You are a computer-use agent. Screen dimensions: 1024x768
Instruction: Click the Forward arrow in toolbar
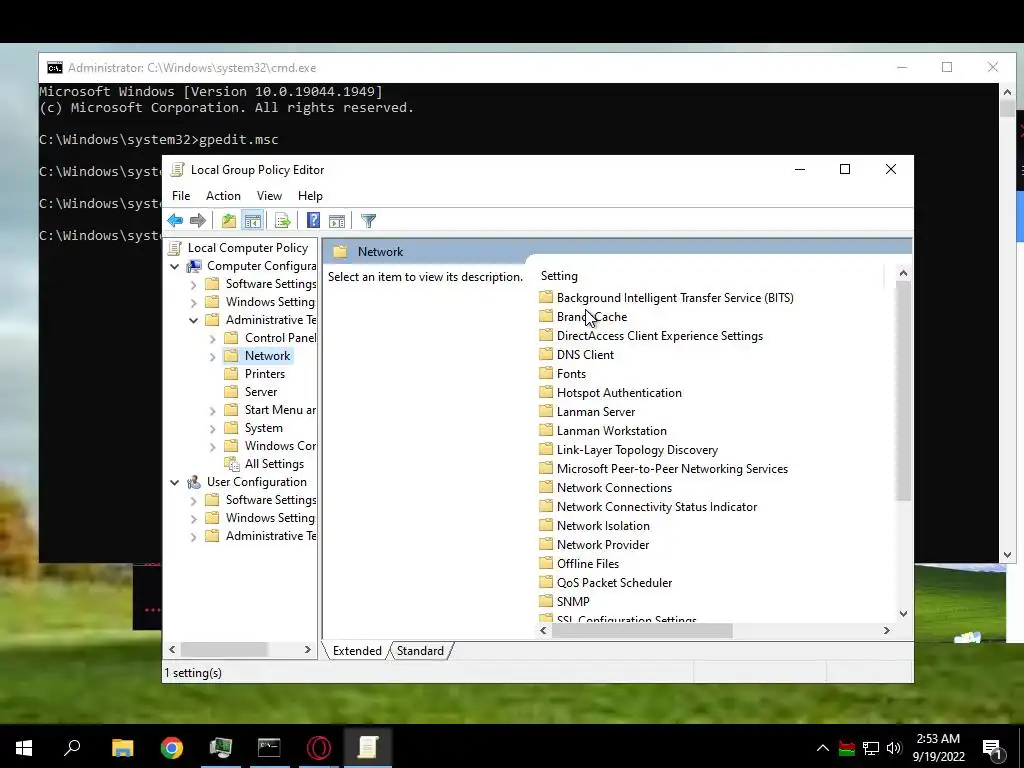(198, 221)
